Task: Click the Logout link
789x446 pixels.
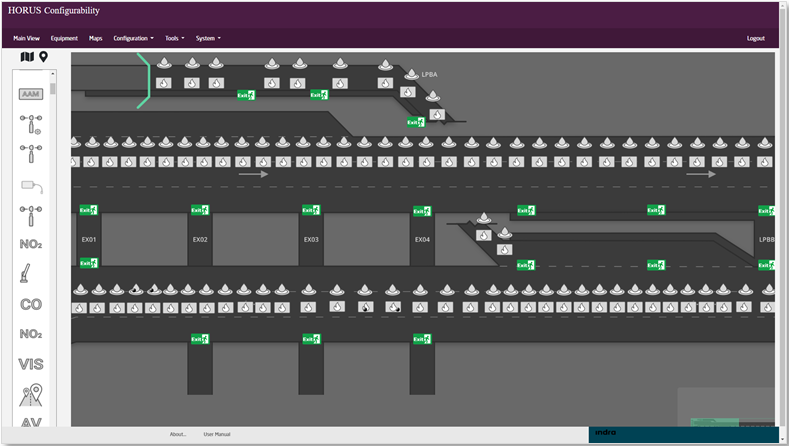Action: coord(755,38)
